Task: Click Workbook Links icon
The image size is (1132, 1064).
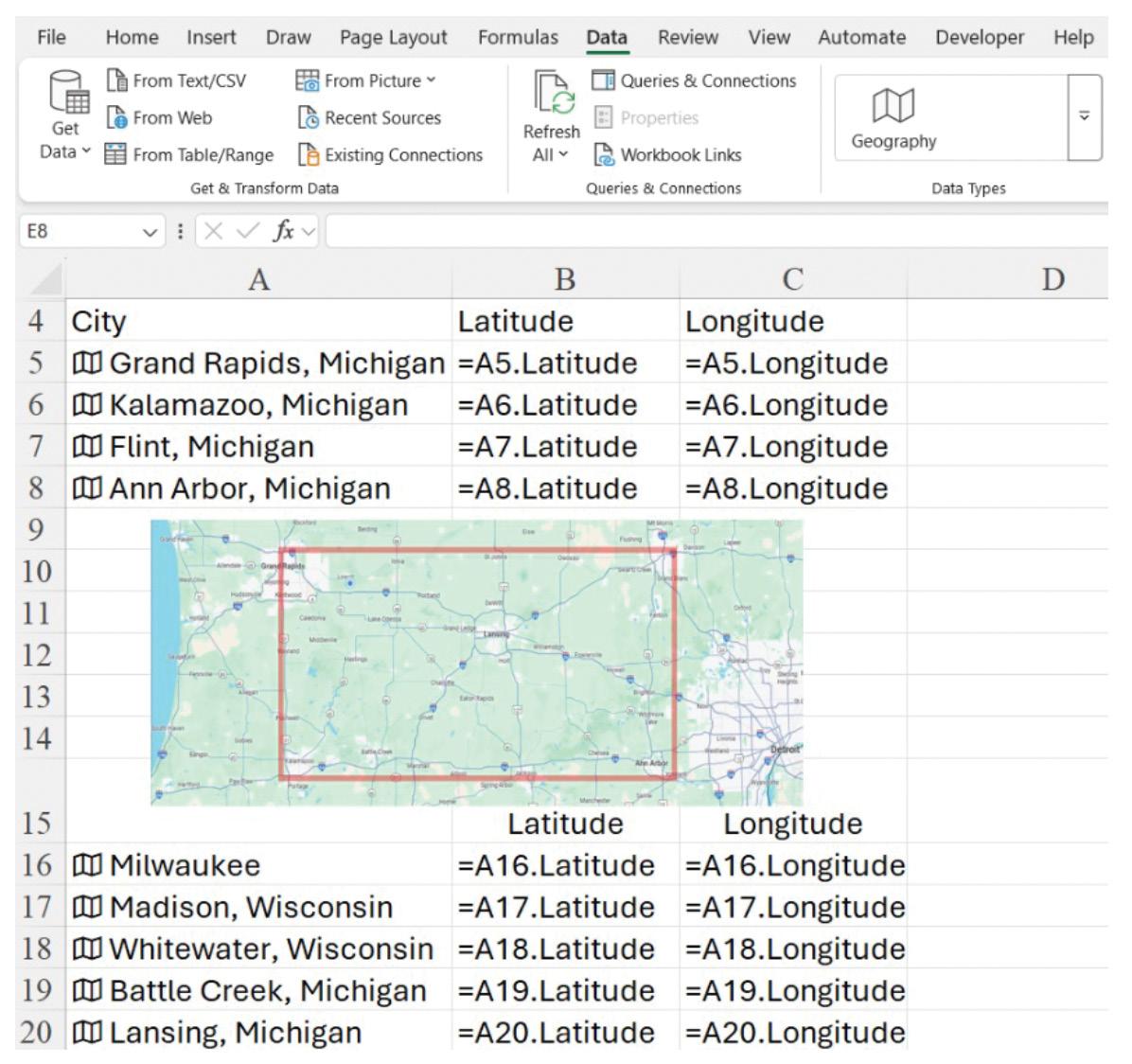Action: [x=604, y=154]
